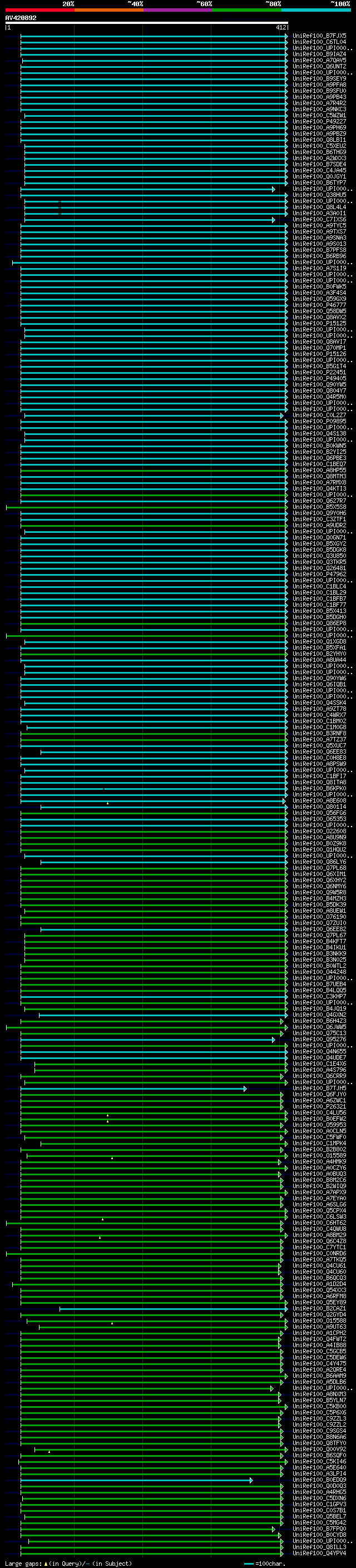356x1568 pixels.
Task: Click the UniRef100_P46777 label
Action: [x=319, y=305]
